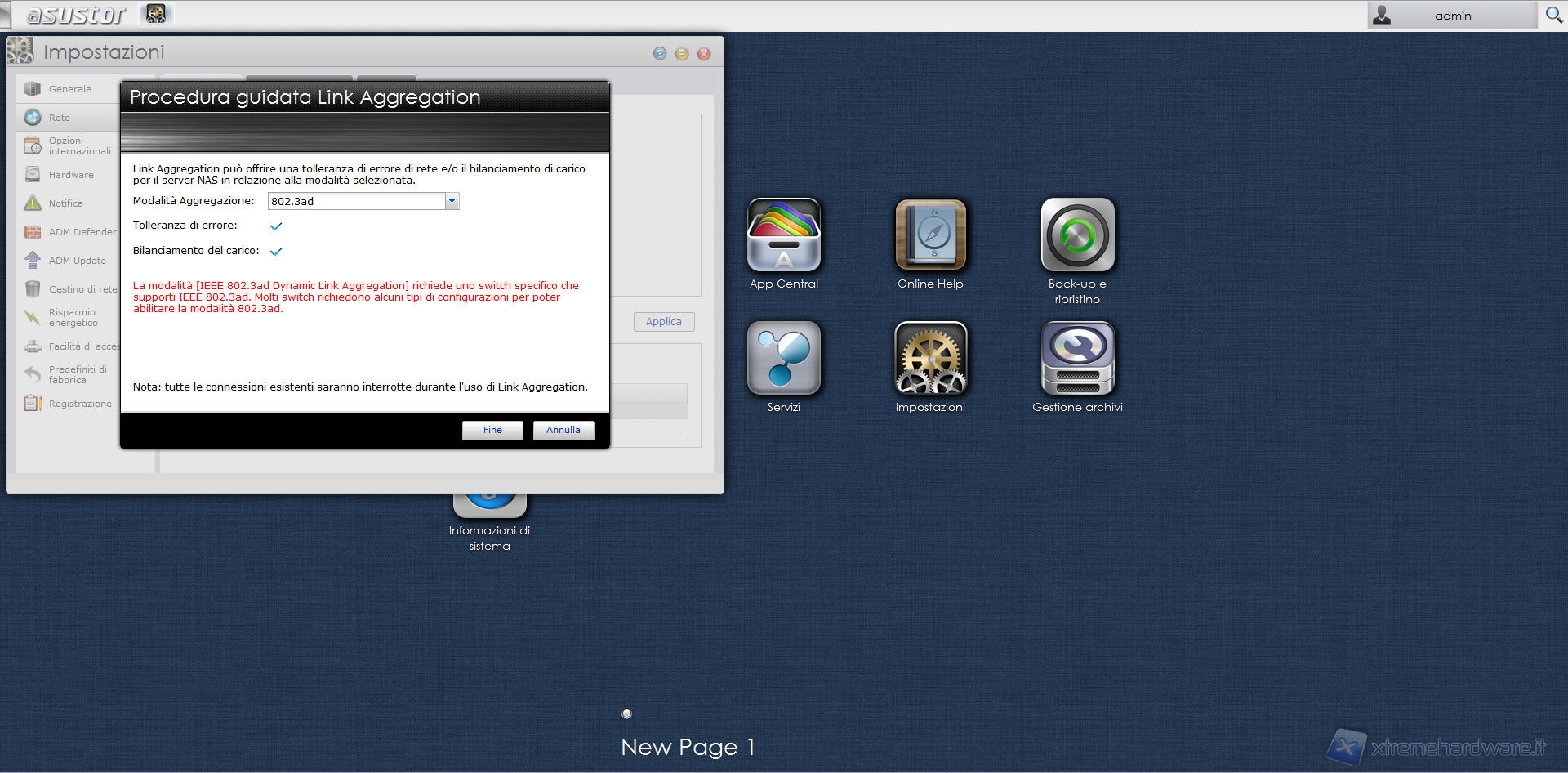The height and width of the screenshot is (773, 1568).
Task: Click the desktop page indicator dot
Action: click(x=626, y=713)
